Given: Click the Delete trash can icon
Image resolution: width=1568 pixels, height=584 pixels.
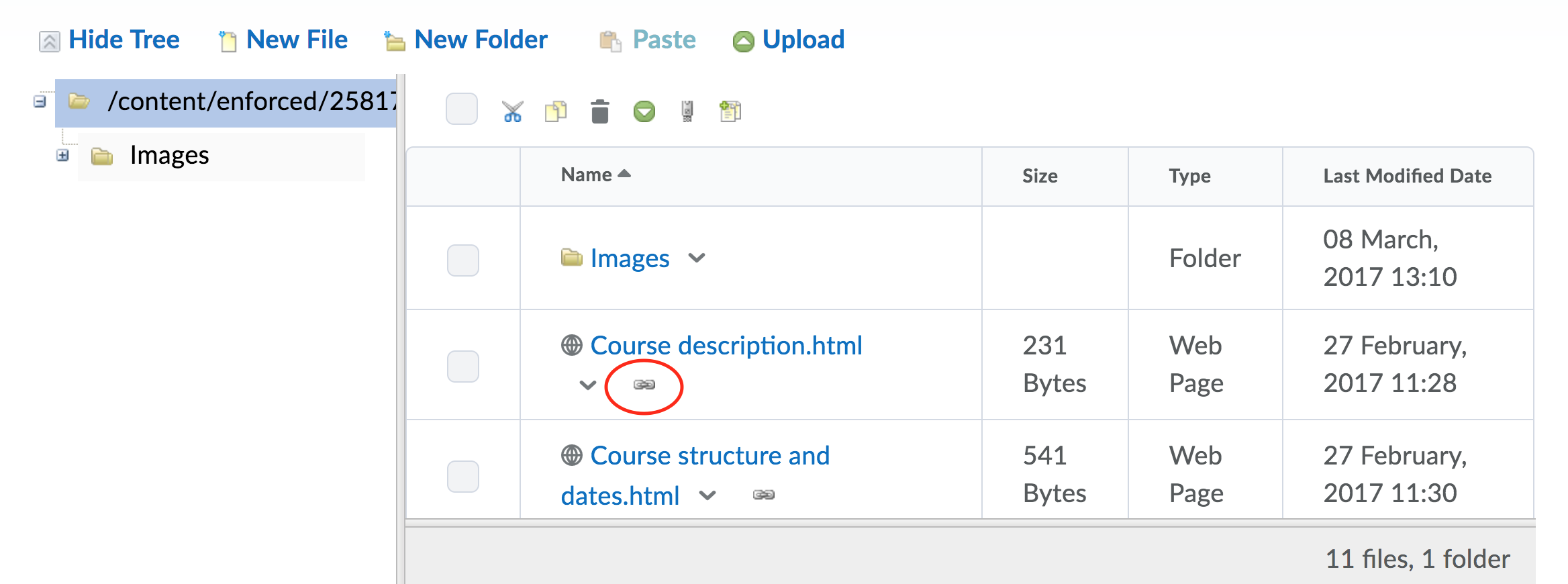Looking at the screenshot, I should (x=599, y=111).
